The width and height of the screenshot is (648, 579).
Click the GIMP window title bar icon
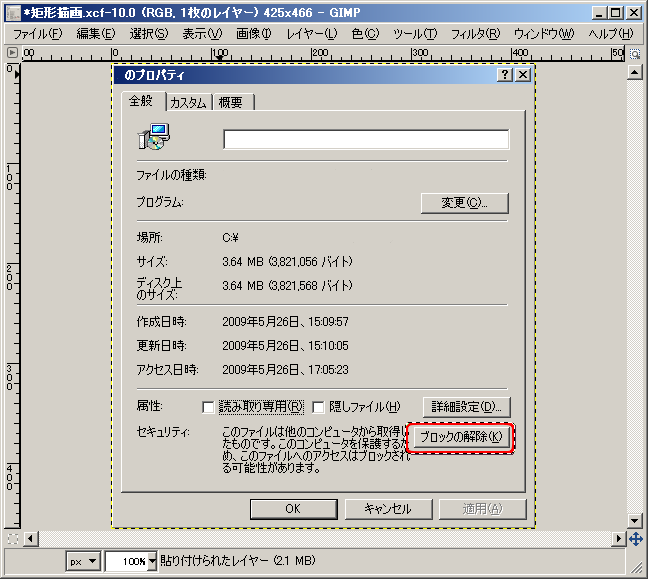[13, 13]
